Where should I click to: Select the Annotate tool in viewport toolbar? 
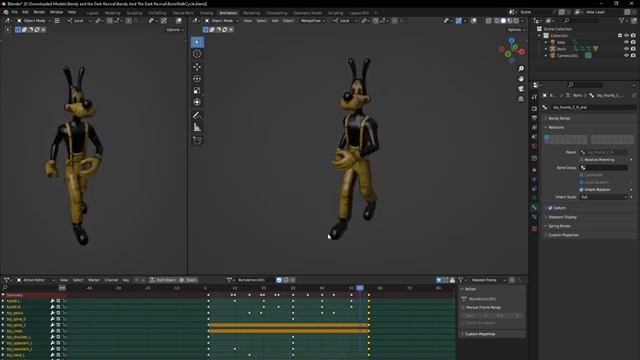tap(197, 116)
